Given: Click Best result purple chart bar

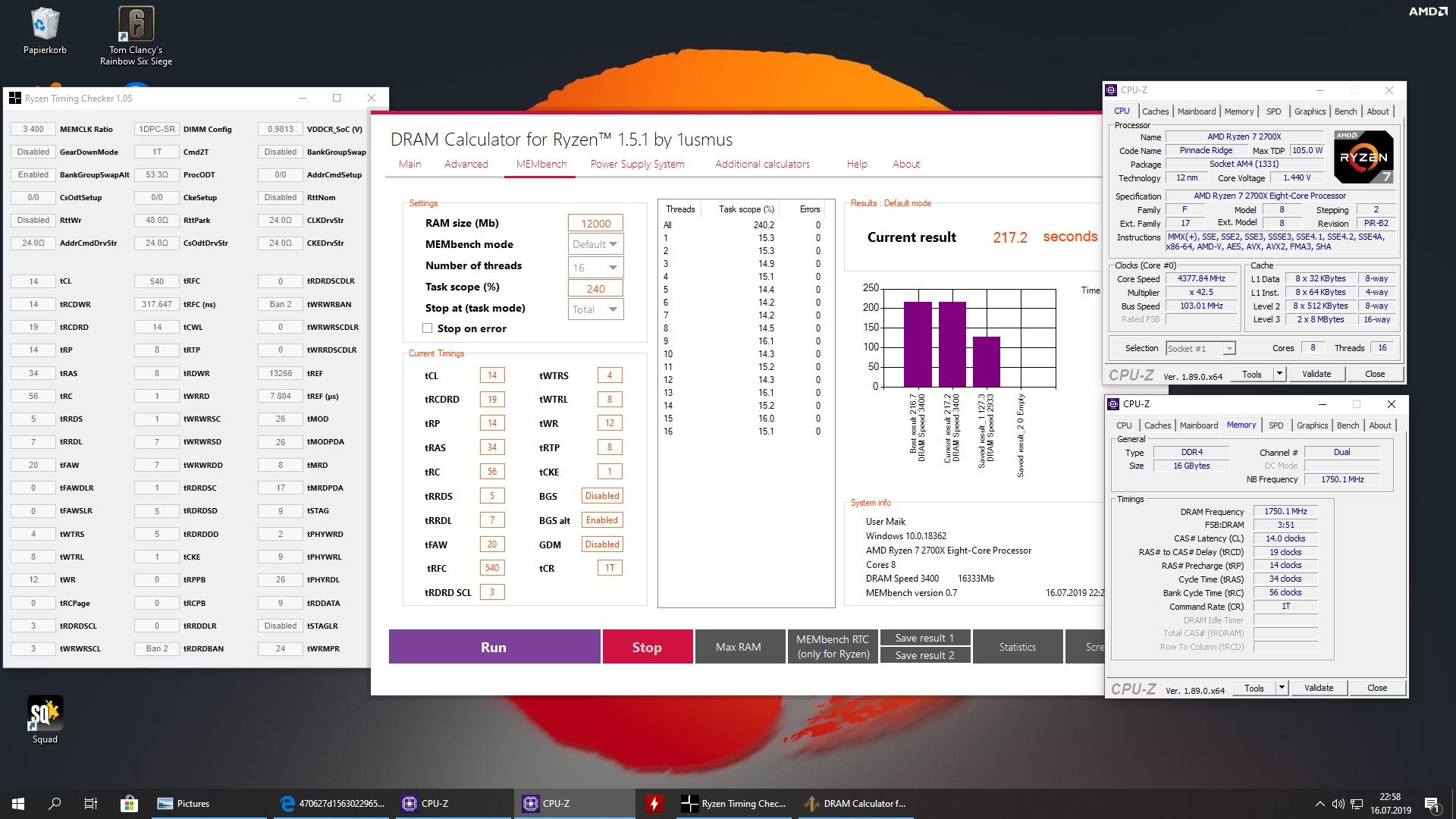Looking at the screenshot, I should click(918, 344).
